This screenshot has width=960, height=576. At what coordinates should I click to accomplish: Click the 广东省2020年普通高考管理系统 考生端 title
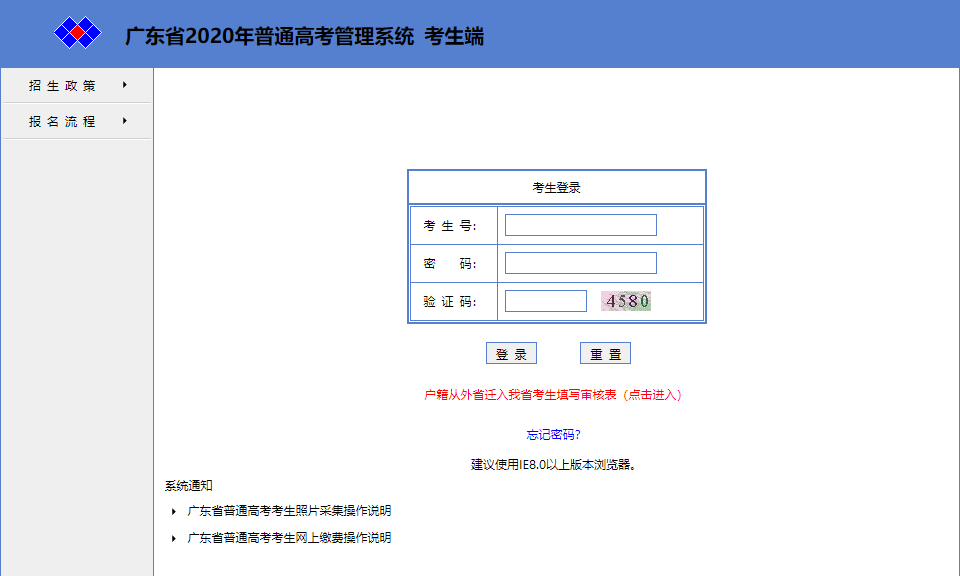coord(304,36)
